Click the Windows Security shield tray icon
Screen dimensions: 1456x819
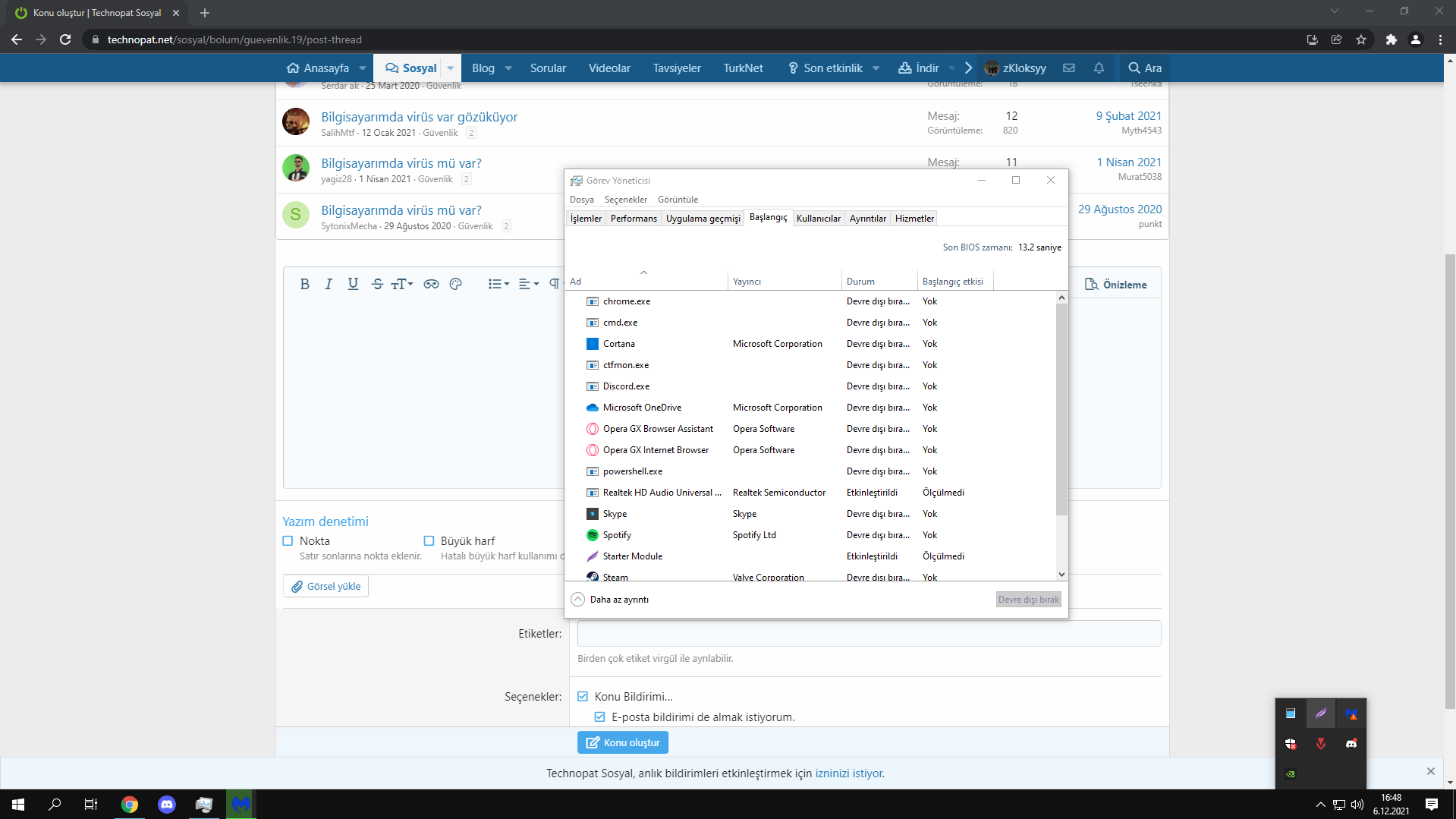(x=1291, y=744)
